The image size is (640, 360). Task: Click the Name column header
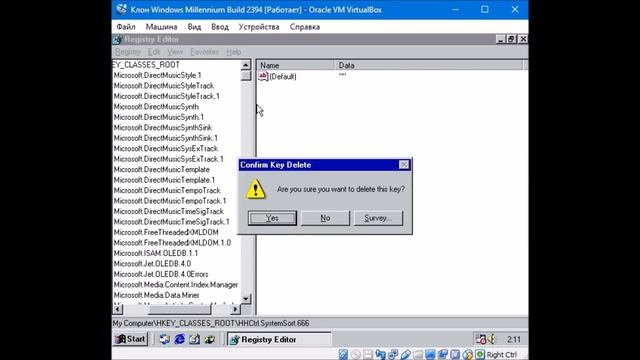click(295, 65)
